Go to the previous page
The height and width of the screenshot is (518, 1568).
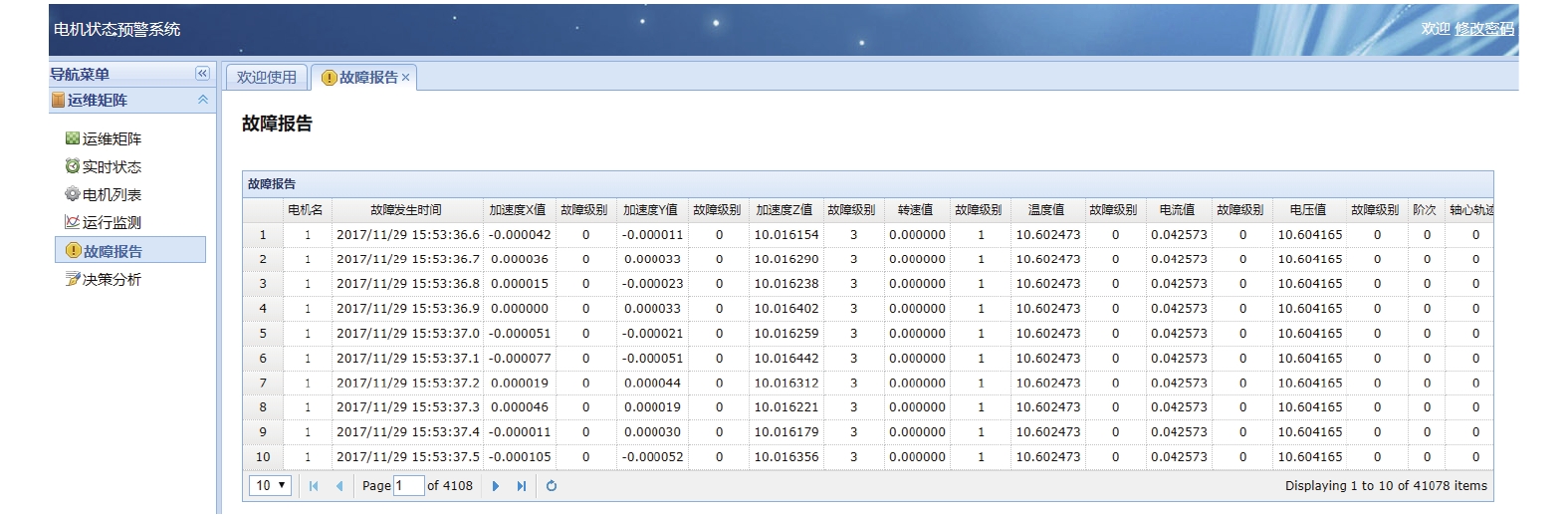click(x=339, y=486)
